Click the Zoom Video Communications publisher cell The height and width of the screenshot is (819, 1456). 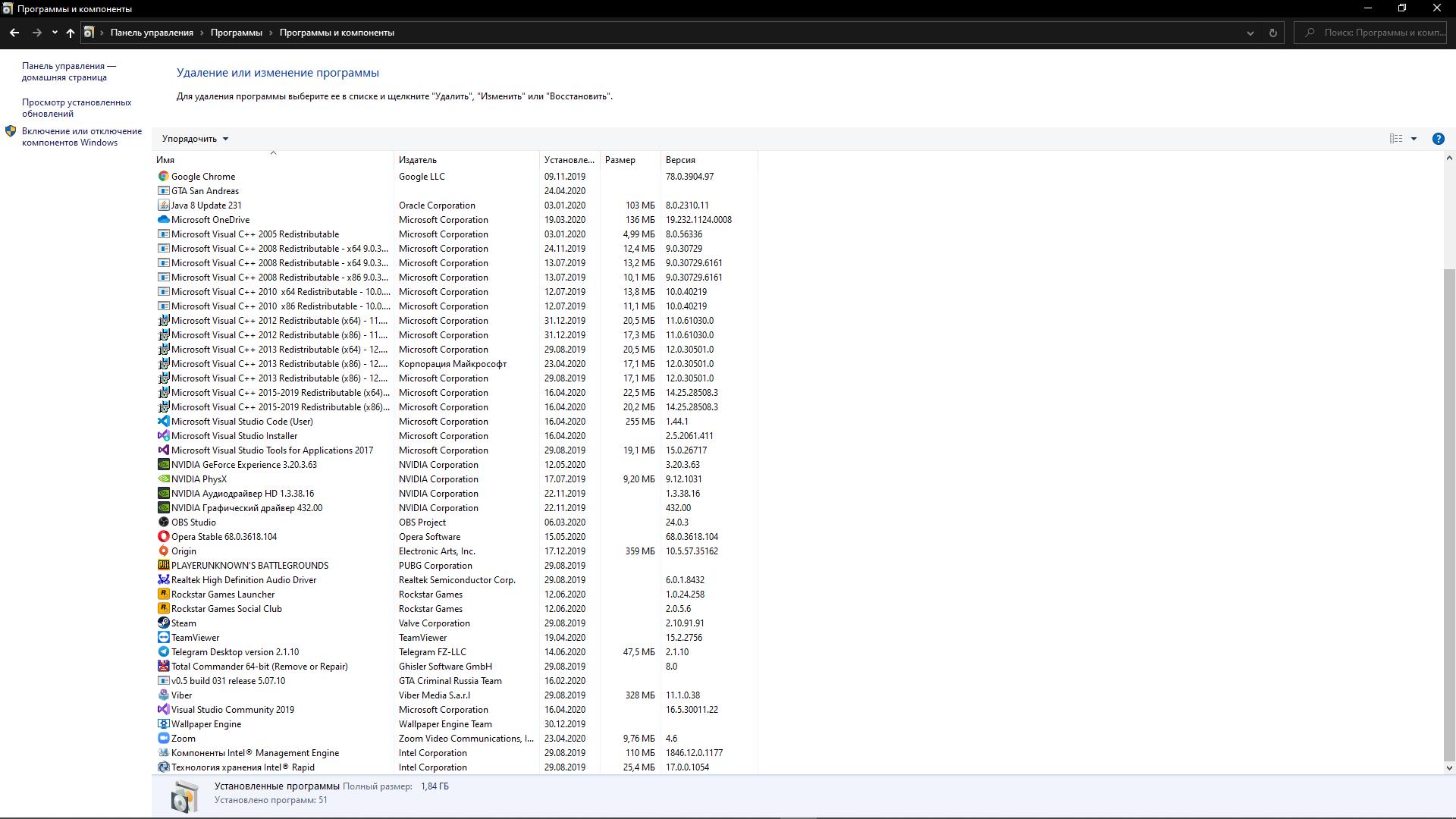click(x=466, y=738)
